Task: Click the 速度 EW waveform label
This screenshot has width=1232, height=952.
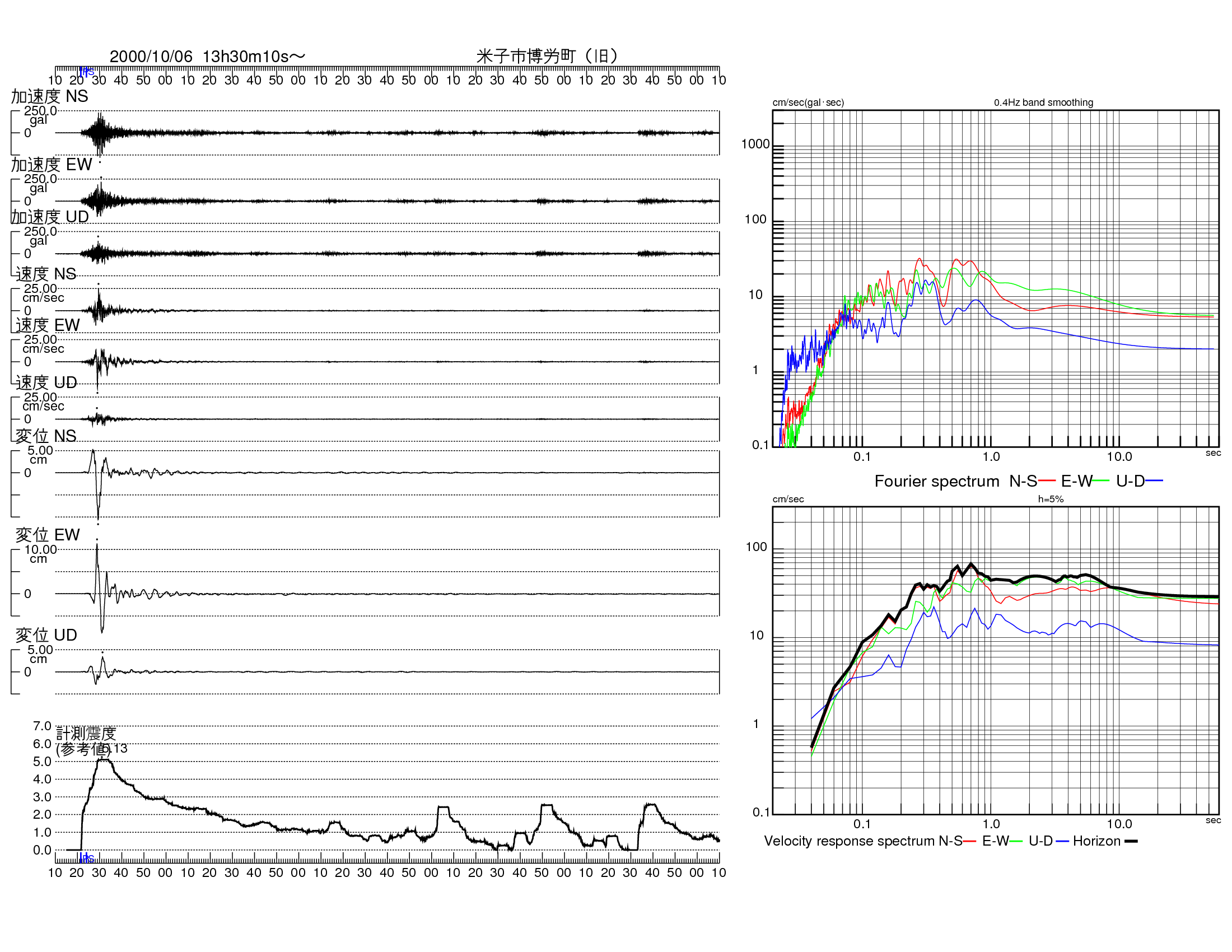Action: click(48, 325)
